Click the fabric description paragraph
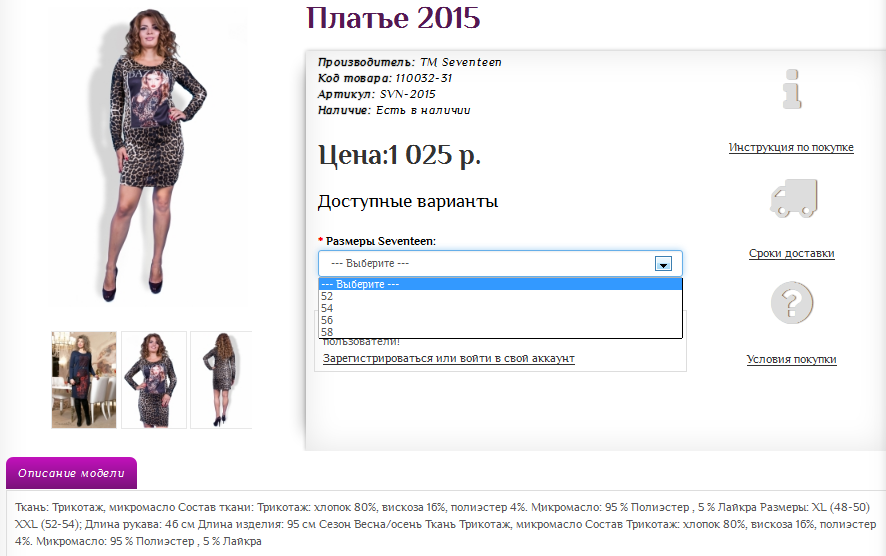The image size is (886, 556). pos(445,524)
